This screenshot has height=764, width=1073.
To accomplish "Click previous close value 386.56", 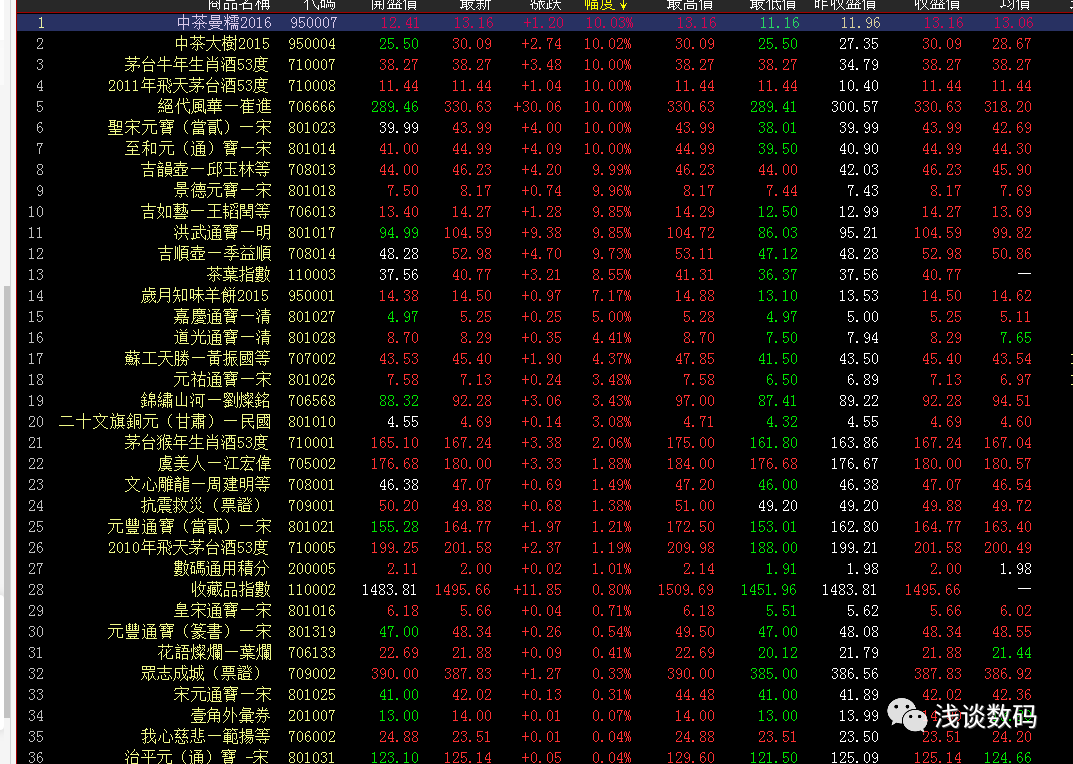I will pos(855,674).
